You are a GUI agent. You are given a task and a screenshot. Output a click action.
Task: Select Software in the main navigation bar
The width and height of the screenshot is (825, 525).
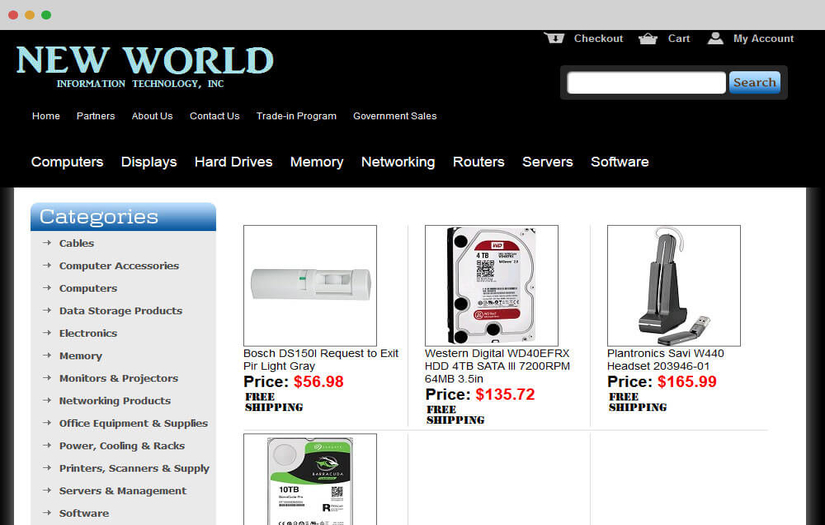(x=620, y=162)
